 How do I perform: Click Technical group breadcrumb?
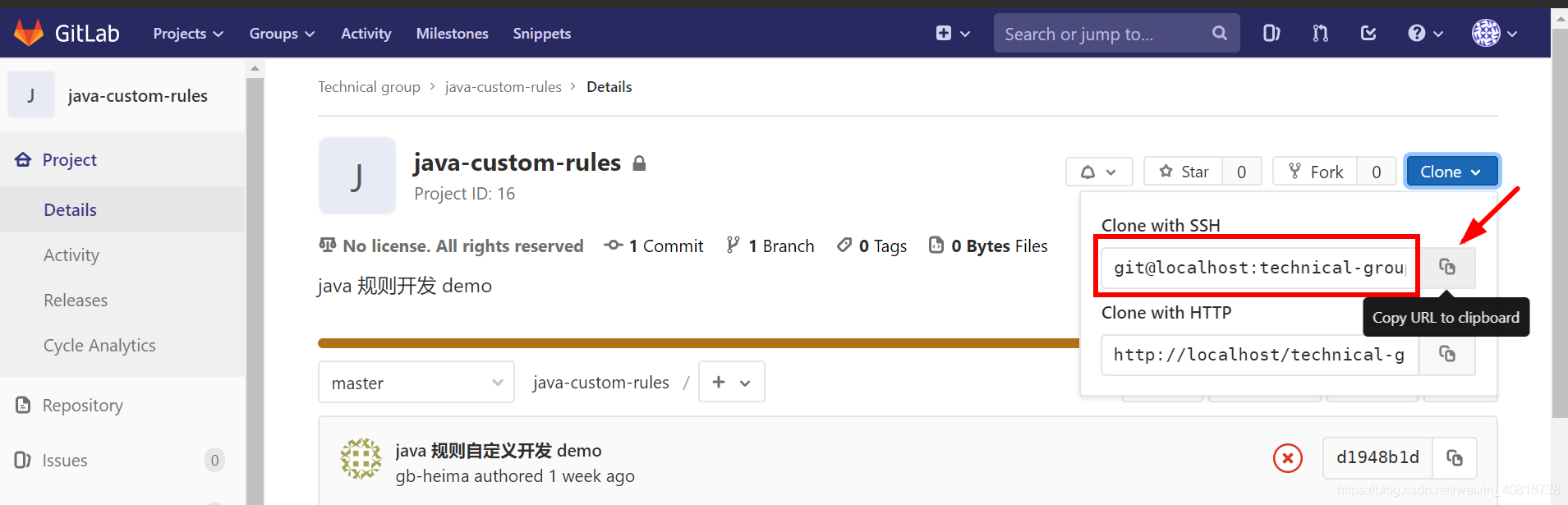click(369, 87)
